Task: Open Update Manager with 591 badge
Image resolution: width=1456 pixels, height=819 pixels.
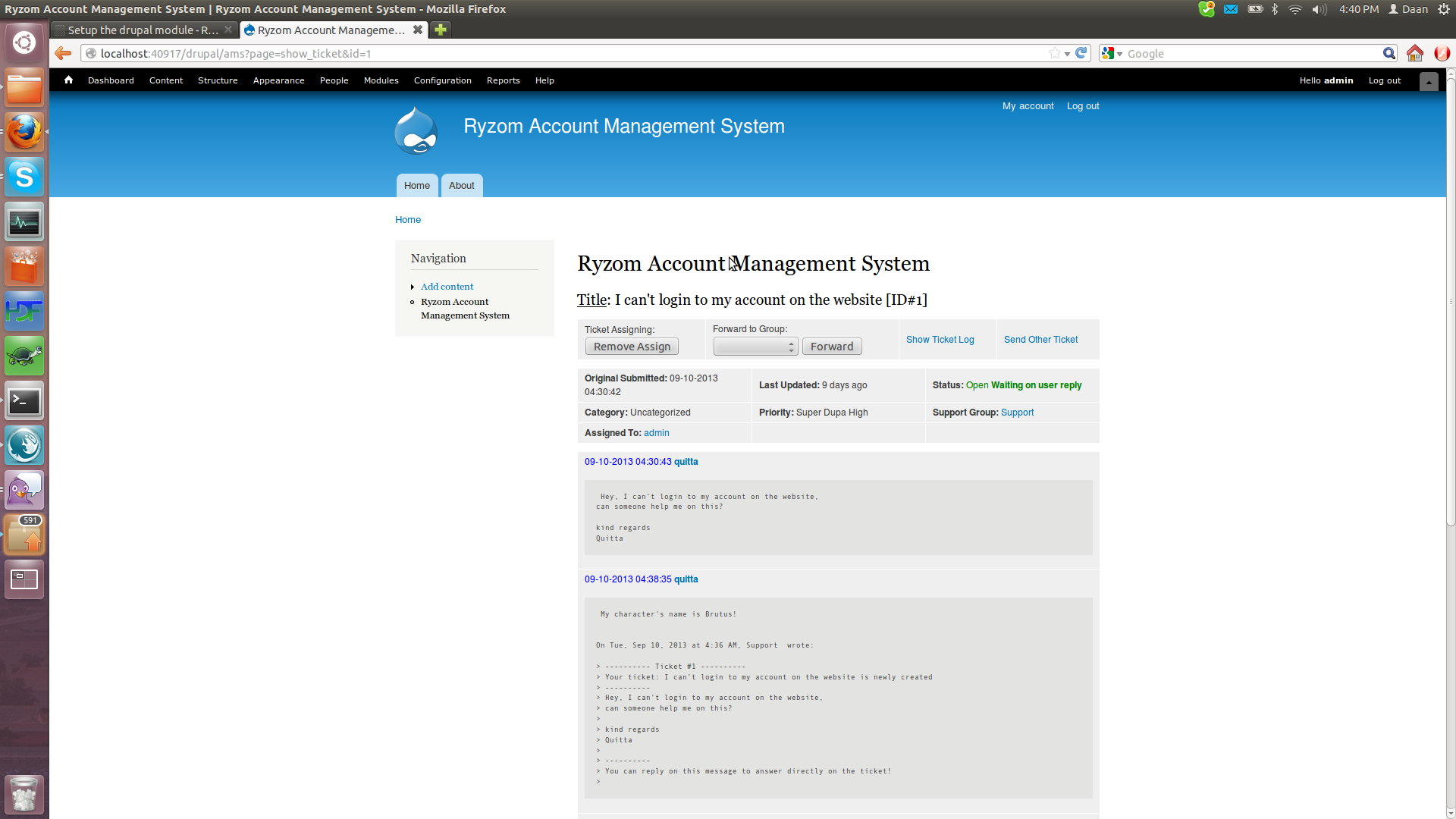Action: [24, 535]
